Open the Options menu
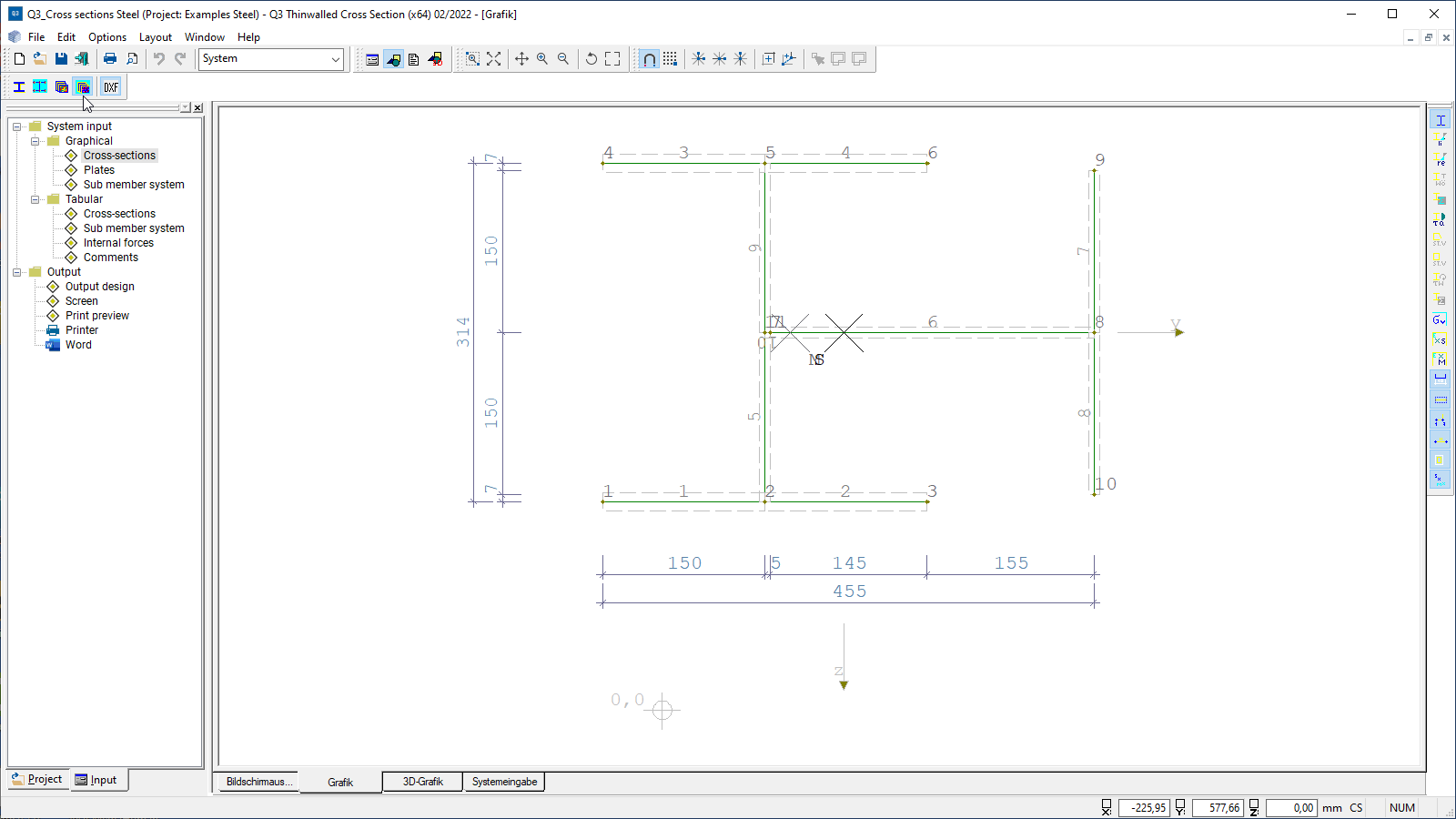 pyautogui.click(x=107, y=37)
